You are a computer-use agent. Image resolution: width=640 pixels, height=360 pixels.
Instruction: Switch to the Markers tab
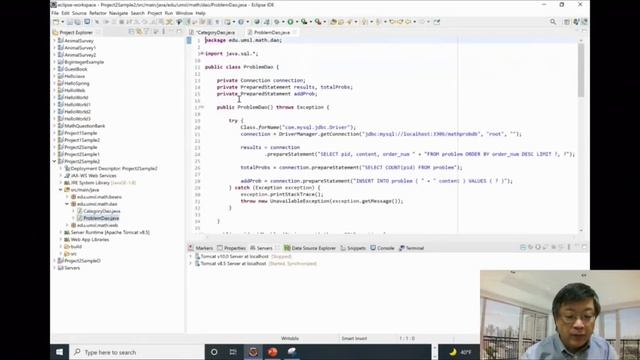(200, 248)
